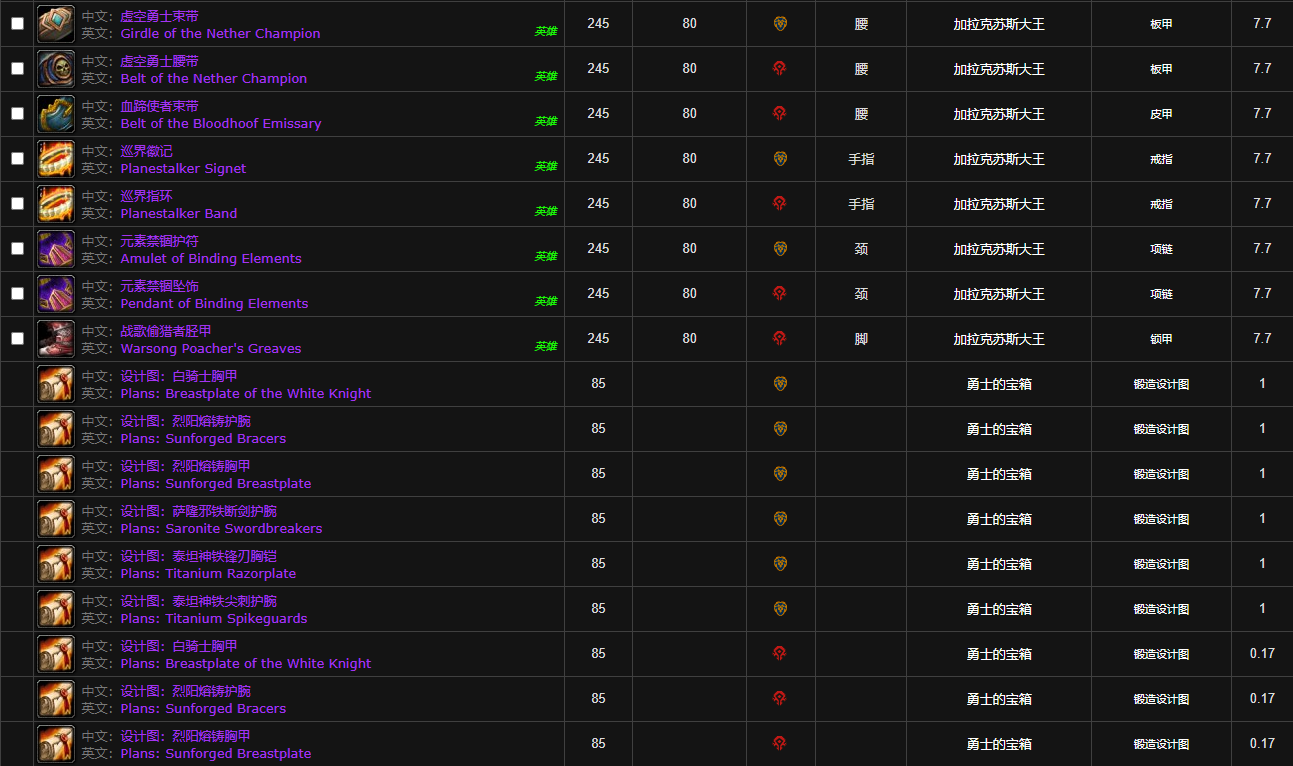Click the Horde faction icon for Belt of the Bloodhoof Emissary
This screenshot has width=1293, height=766.
tap(780, 113)
